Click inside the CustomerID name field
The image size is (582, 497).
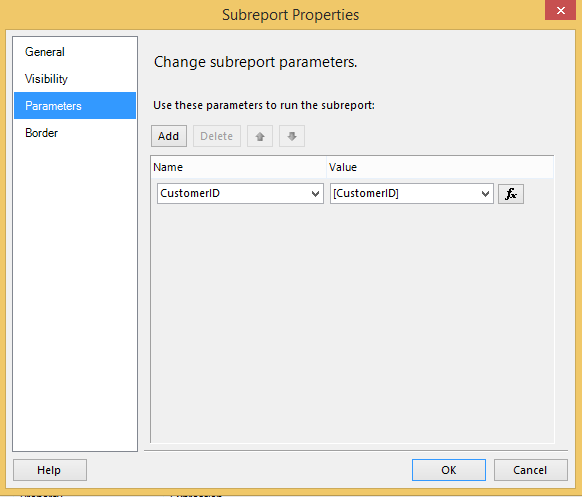(234, 193)
